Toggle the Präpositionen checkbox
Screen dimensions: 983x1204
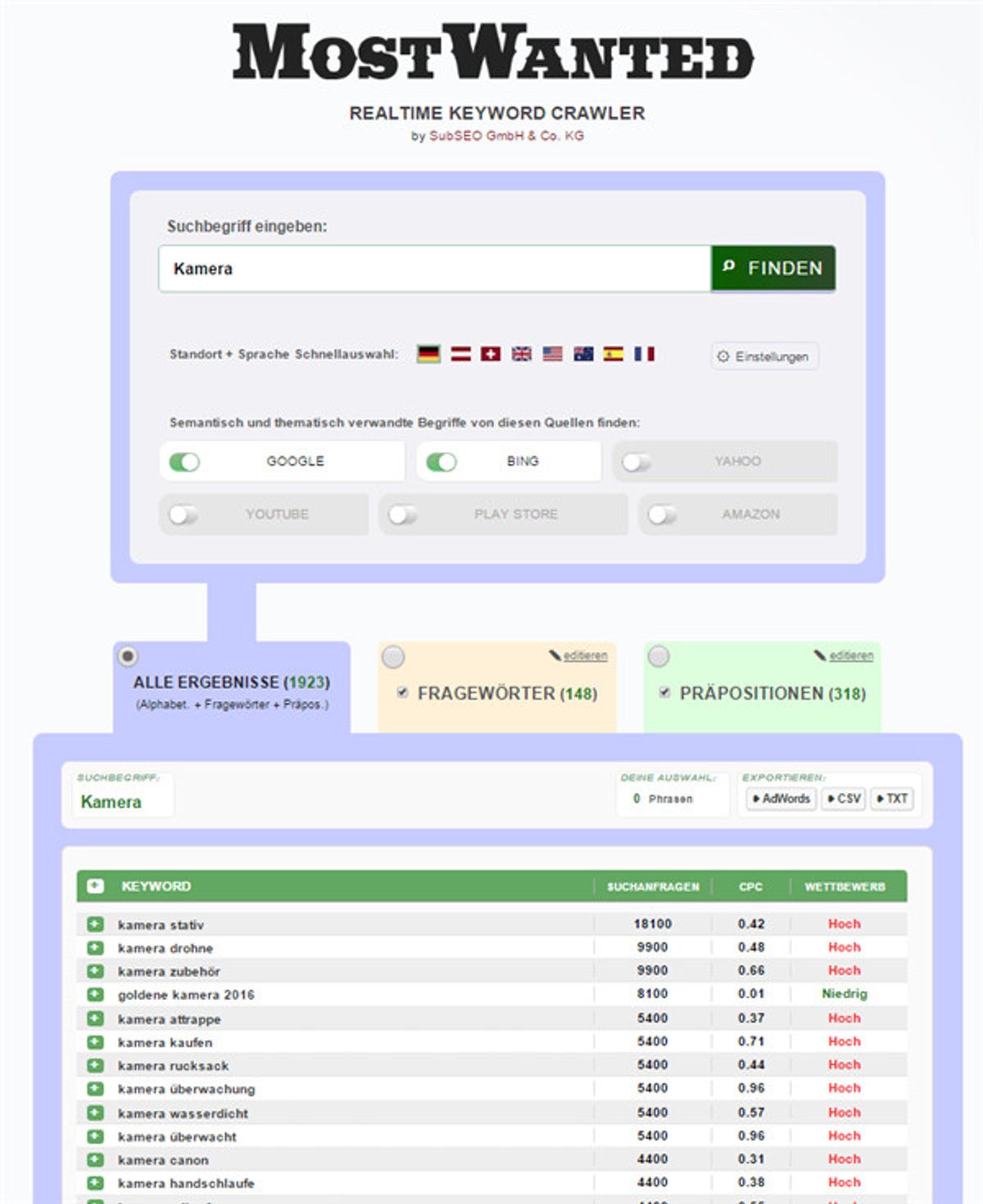point(664,693)
